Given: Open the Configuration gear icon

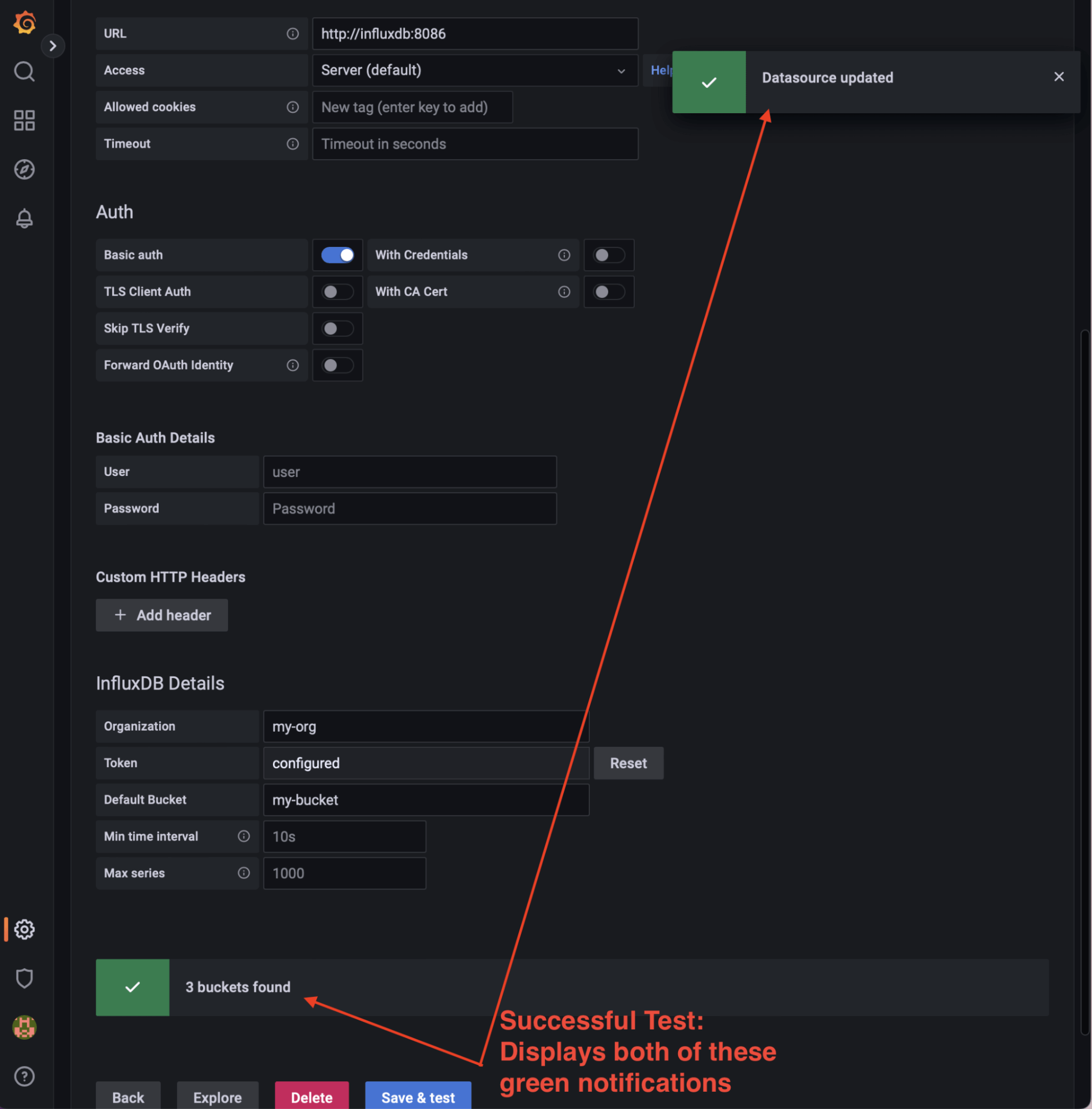Looking at the screenshot, I should point(24,929).
